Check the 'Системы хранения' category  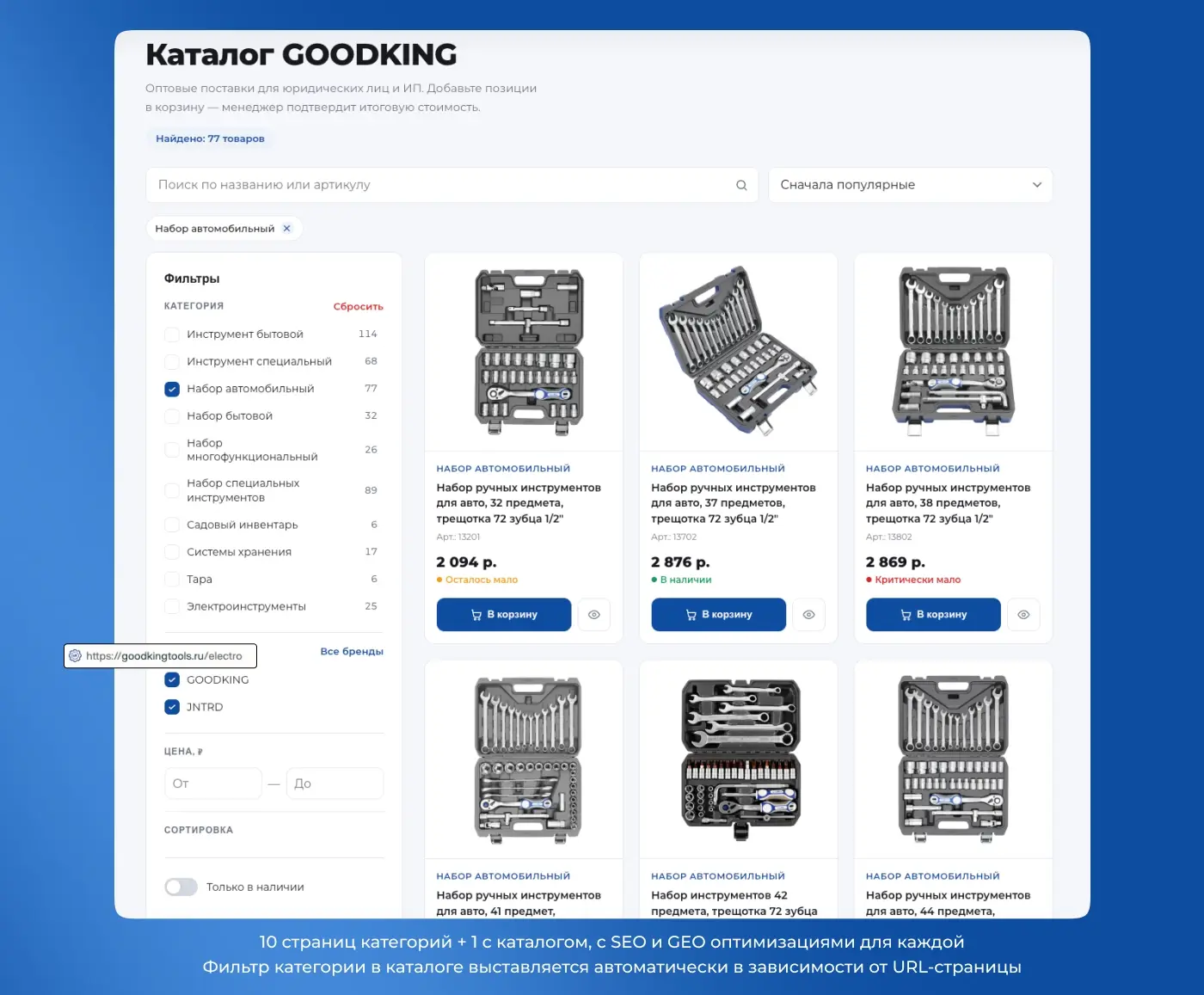pos(172,552)
